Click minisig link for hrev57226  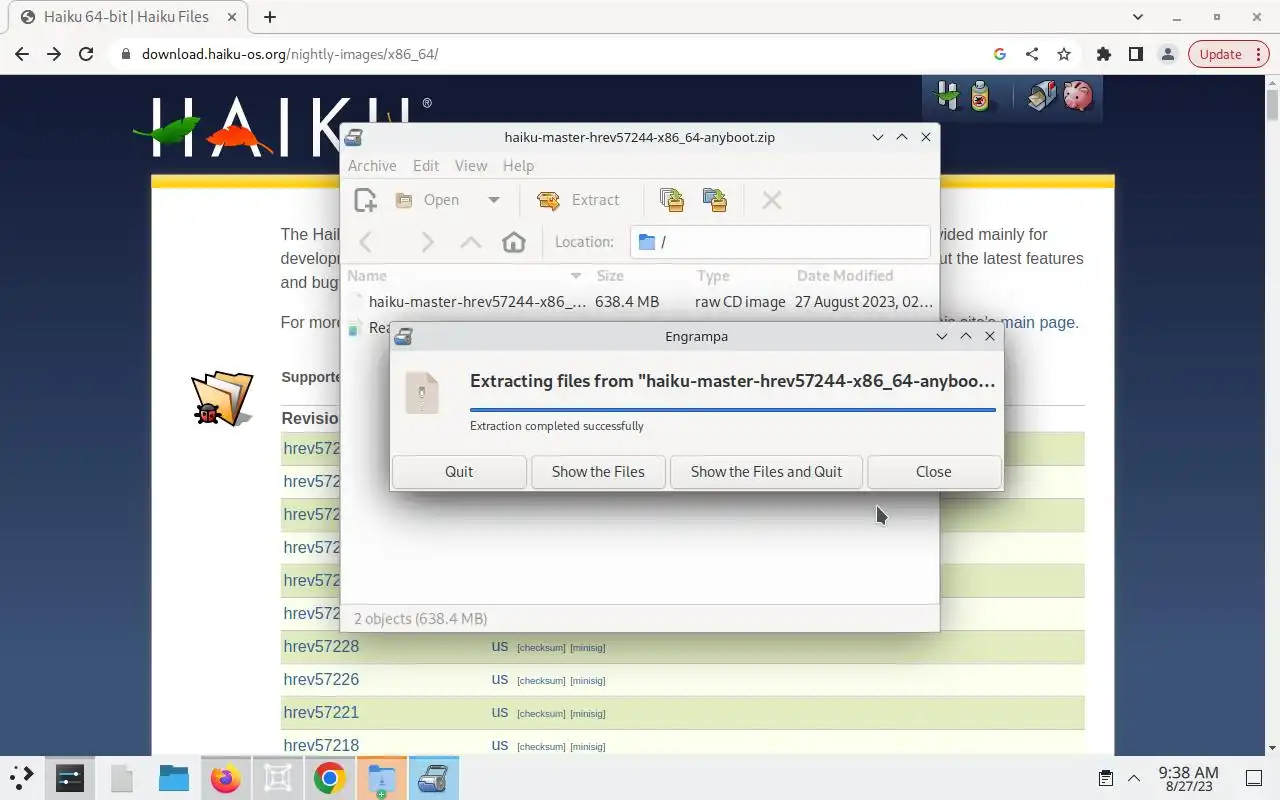588,681
